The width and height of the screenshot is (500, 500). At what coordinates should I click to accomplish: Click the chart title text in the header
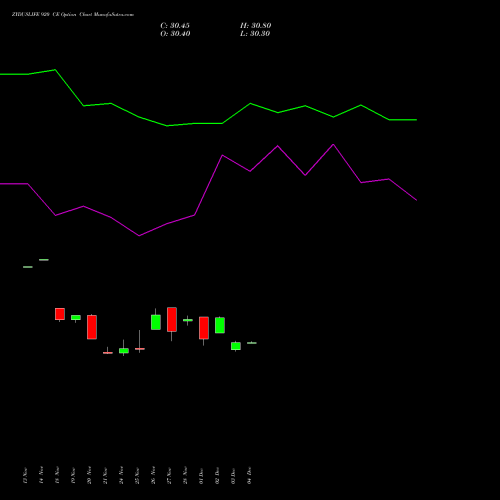[x=73, y=15]
